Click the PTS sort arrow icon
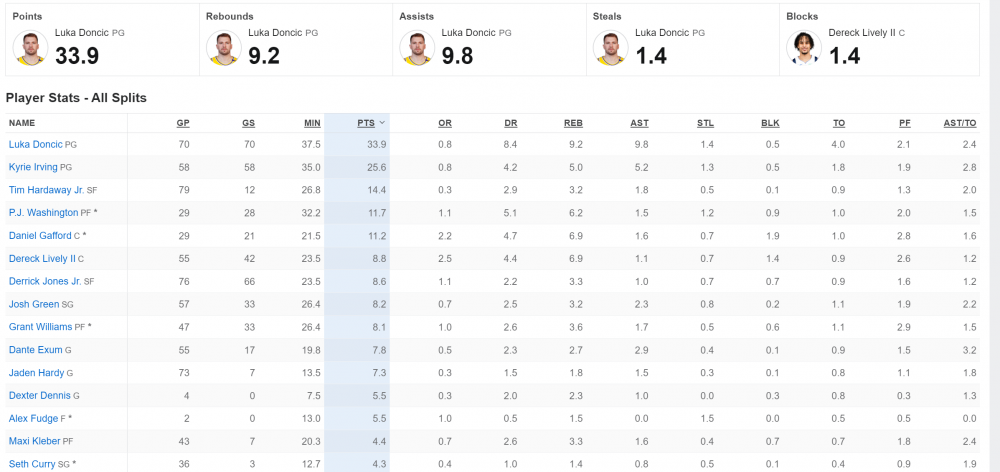Image resolution: width=1000 pixels, height=472 pixels. pos(382,122)
